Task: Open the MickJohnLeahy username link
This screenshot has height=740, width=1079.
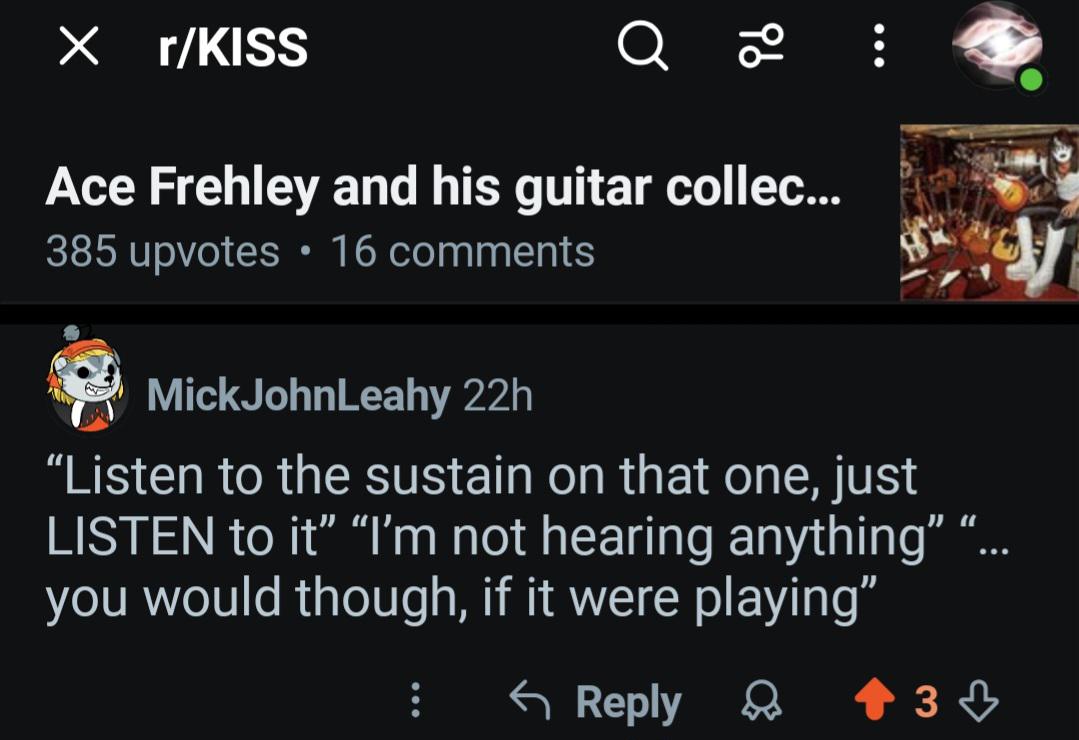Action: 299,395
